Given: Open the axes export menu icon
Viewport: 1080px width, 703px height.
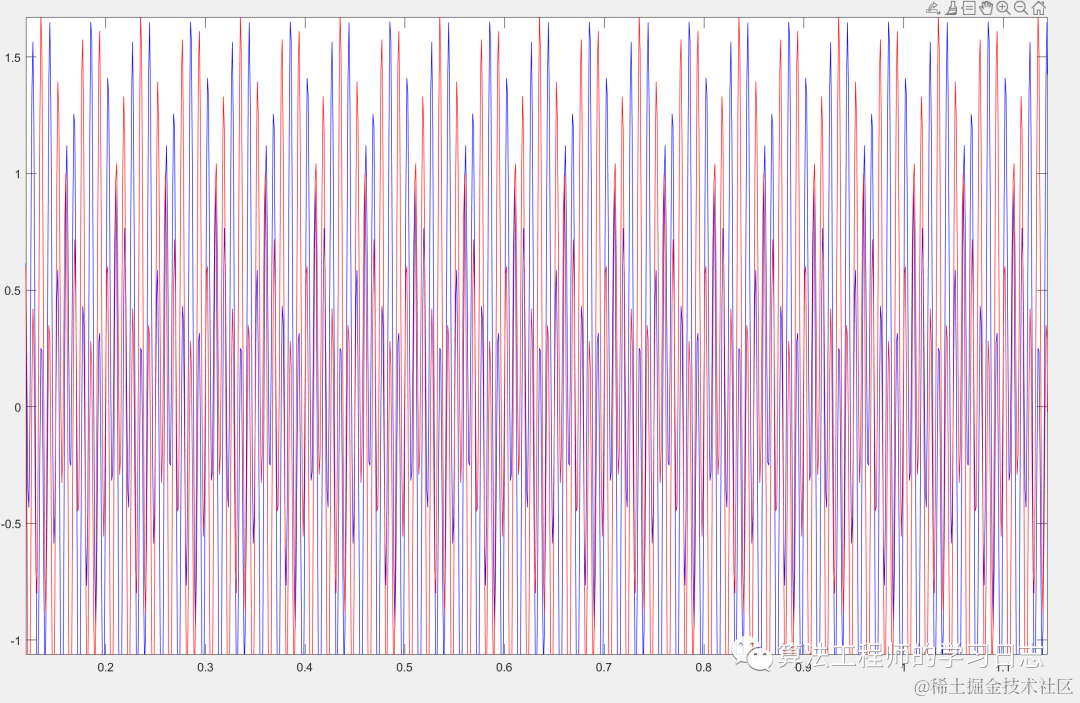Looking at the screenshot, I should click(x=933, y=8).
